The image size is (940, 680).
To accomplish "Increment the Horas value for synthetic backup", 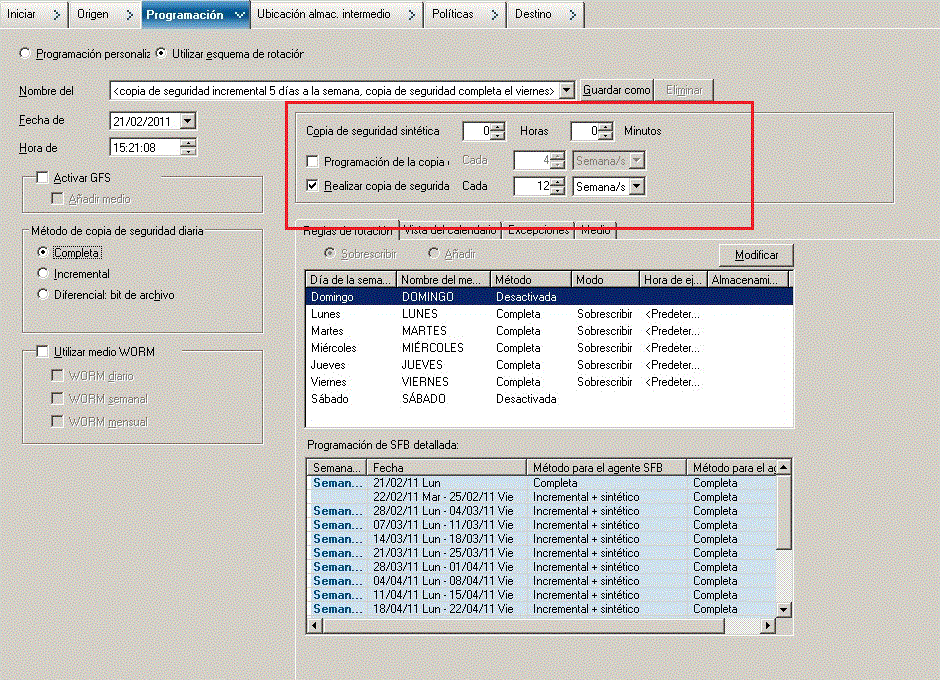I will click(x=497, y=127).
